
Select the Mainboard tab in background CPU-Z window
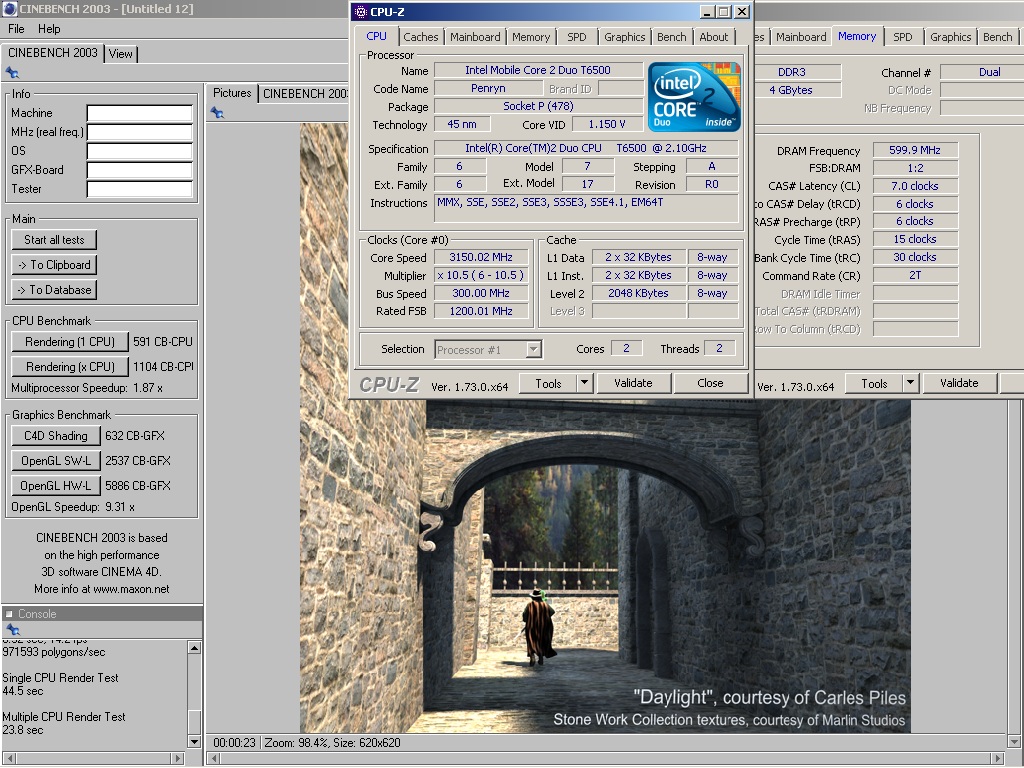[801, 37]
